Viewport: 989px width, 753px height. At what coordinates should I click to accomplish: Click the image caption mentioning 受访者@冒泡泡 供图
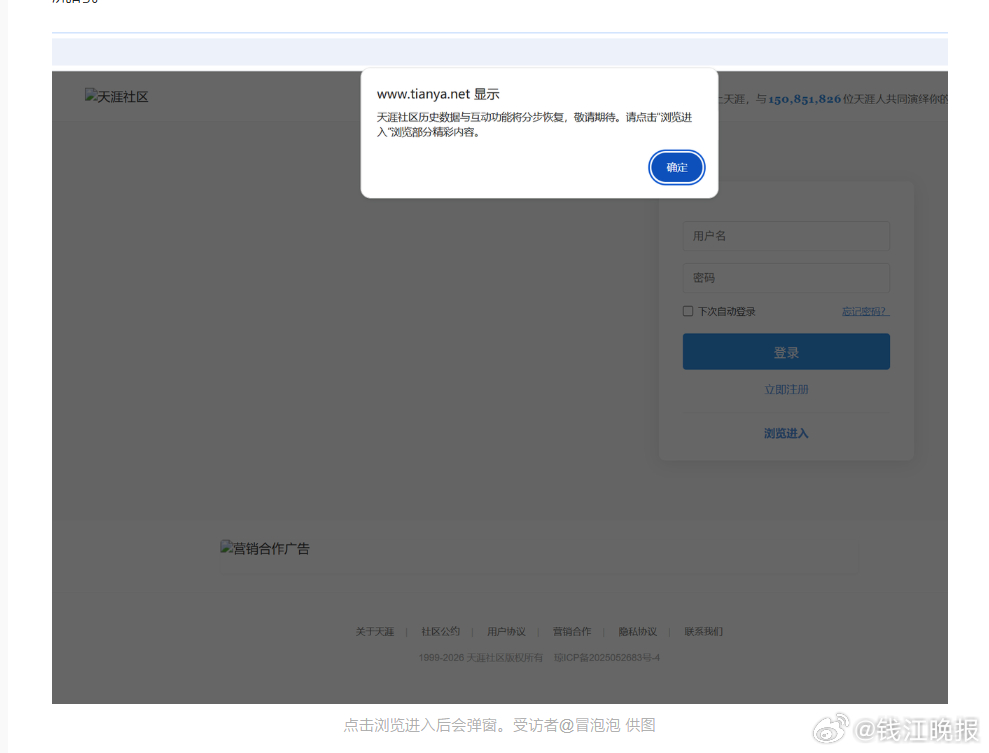tap(500, 725)
